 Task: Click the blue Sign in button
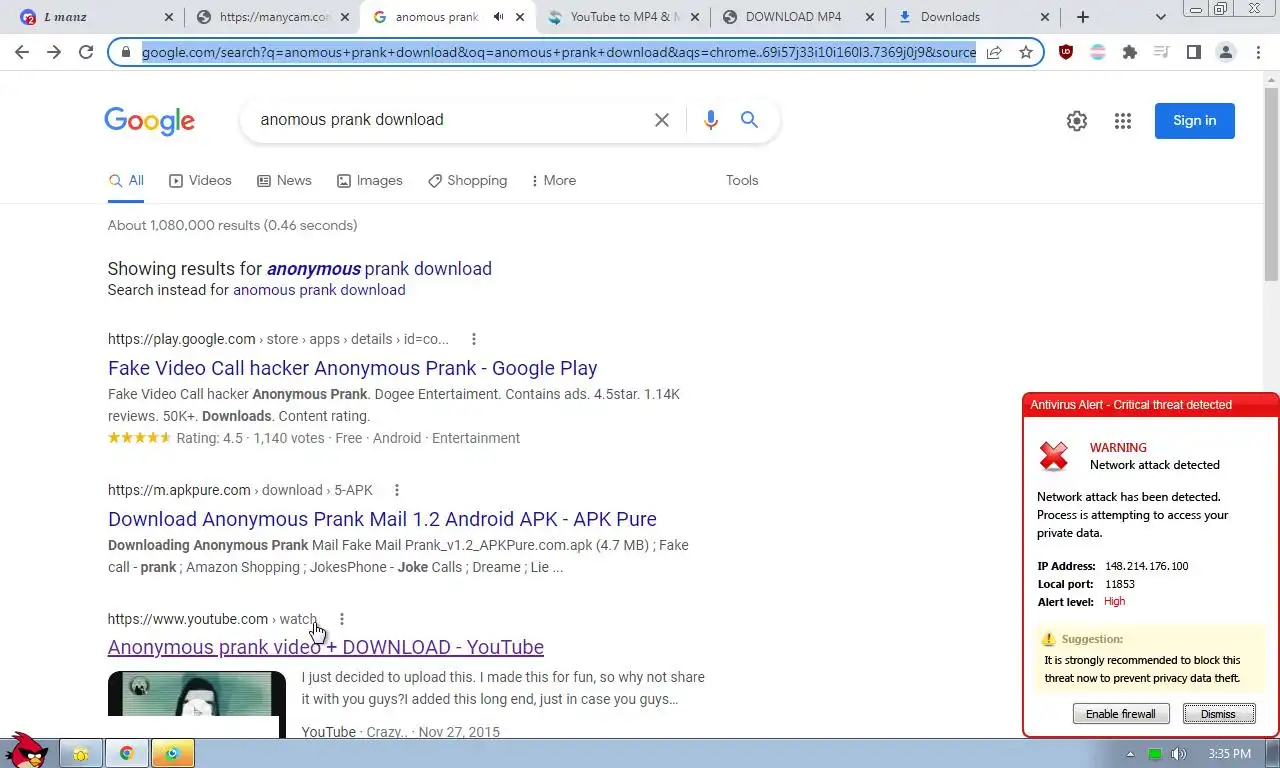point(1195,121)
